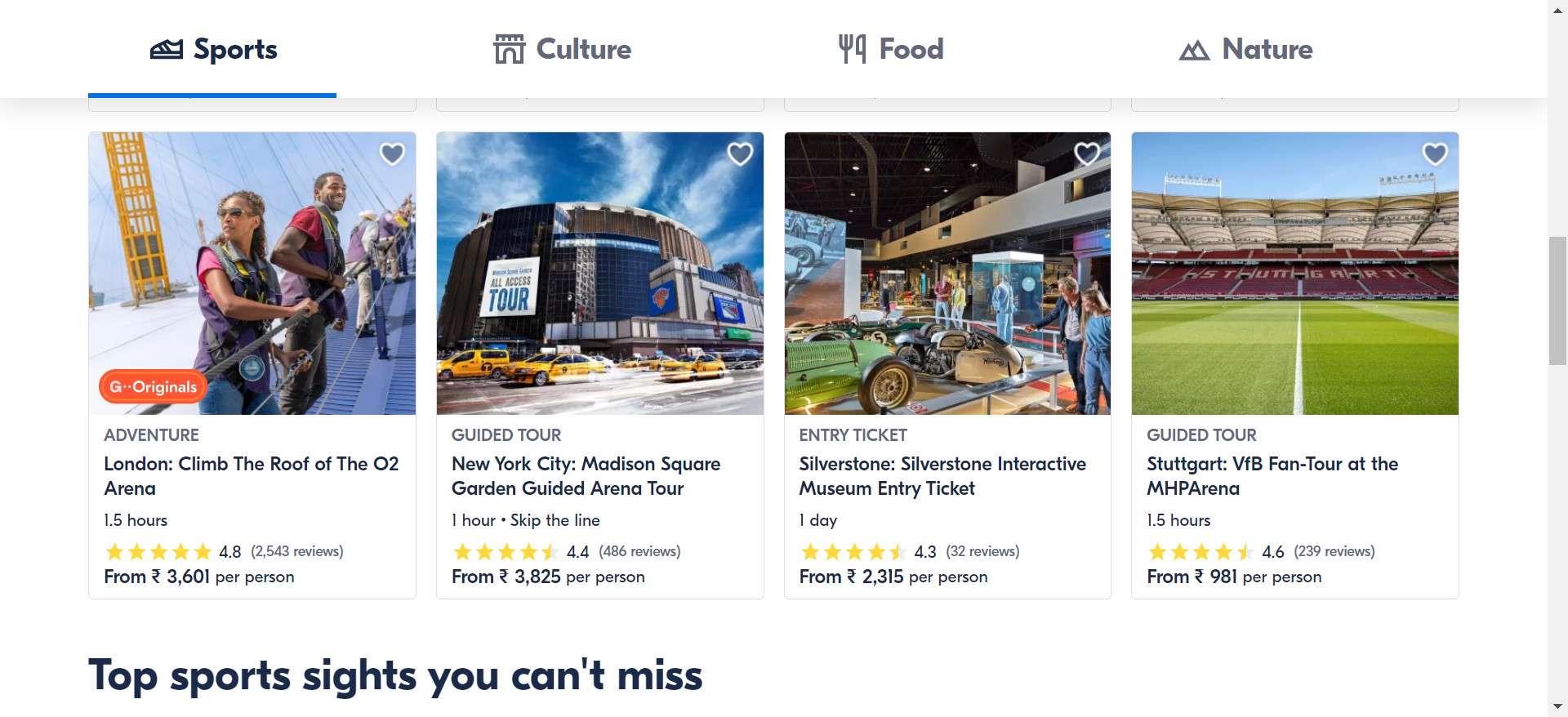The height and width of the screenshot is (717, 1568).
Task: Click the Culture museum icon
Action: [509, 50]
